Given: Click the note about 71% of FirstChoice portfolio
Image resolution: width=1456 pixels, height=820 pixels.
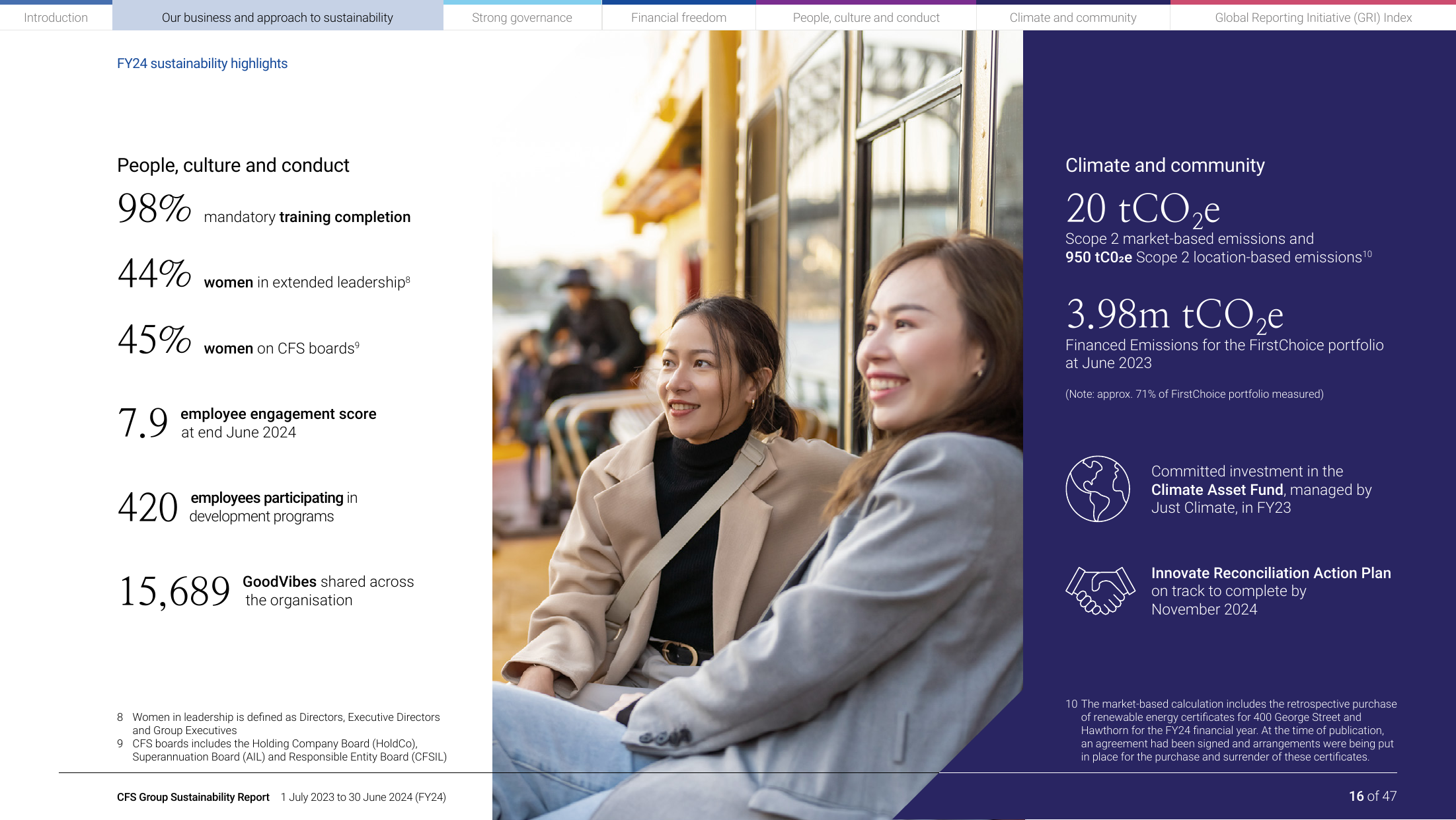Looking at the screenshot, I should click(1194, 394).
